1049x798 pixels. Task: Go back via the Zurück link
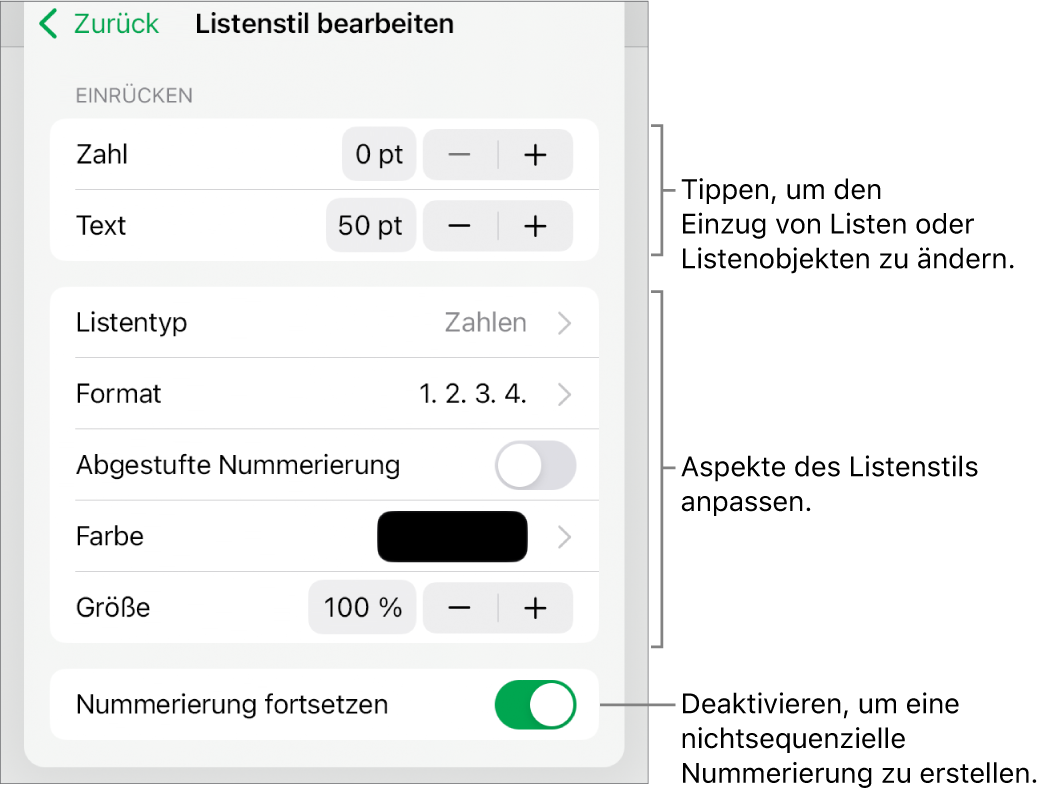116,25
